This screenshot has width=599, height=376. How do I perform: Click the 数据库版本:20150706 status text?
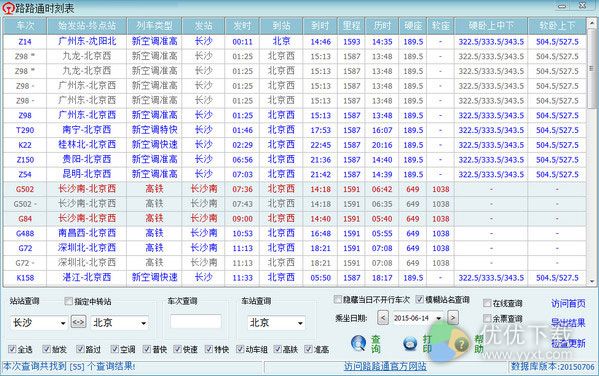click(553, 367)
